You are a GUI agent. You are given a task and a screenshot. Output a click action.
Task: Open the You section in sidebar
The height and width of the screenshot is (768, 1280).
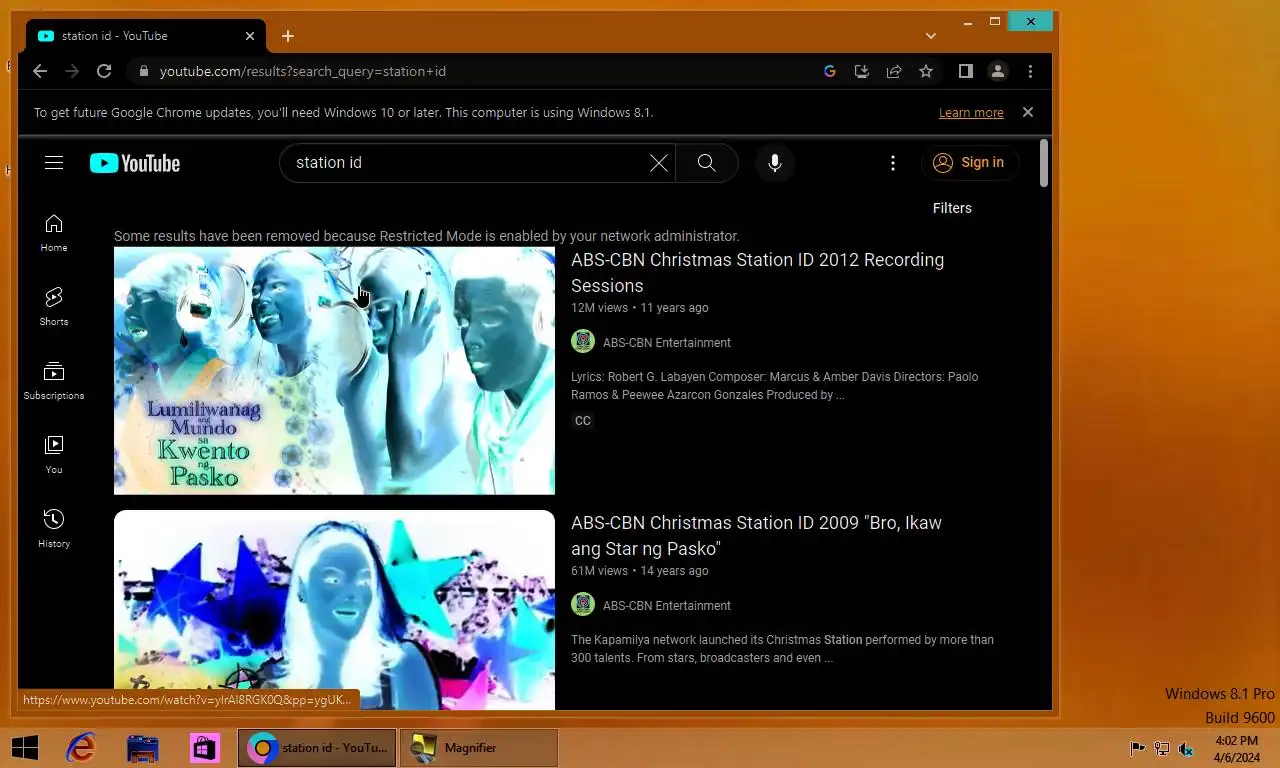coord(54,455)
